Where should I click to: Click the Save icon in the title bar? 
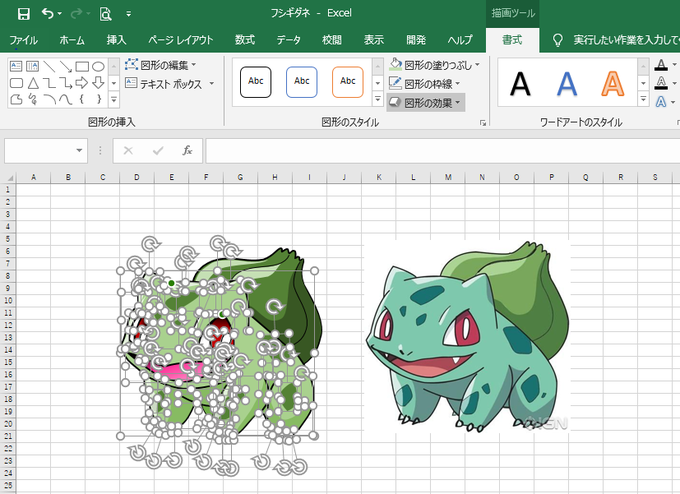coord(23,13)
